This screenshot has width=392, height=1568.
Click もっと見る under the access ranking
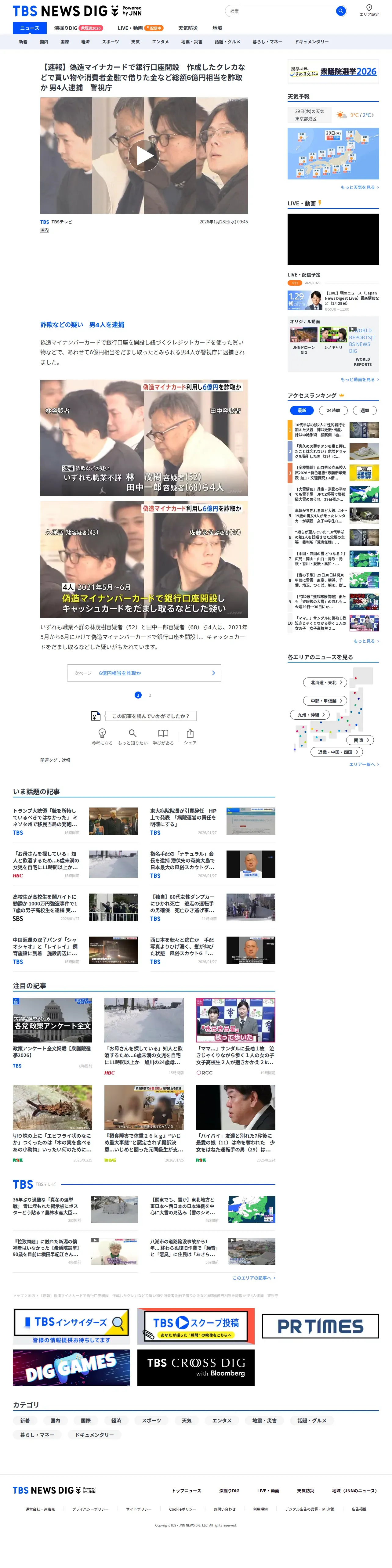[366, 641]
